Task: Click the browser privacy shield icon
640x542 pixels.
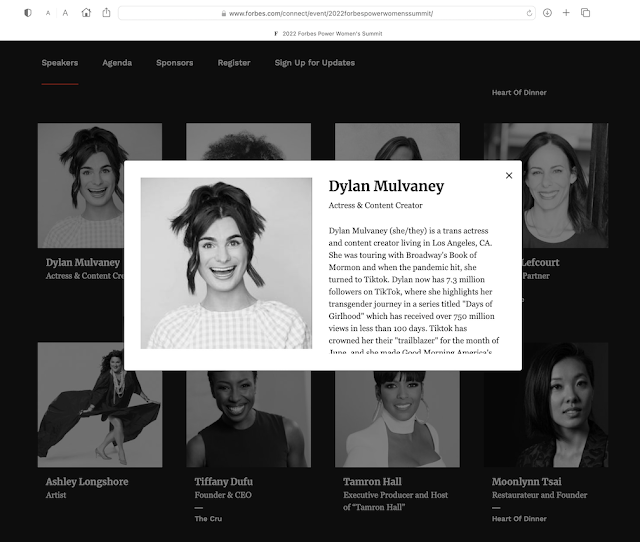Action: (28, 13)
